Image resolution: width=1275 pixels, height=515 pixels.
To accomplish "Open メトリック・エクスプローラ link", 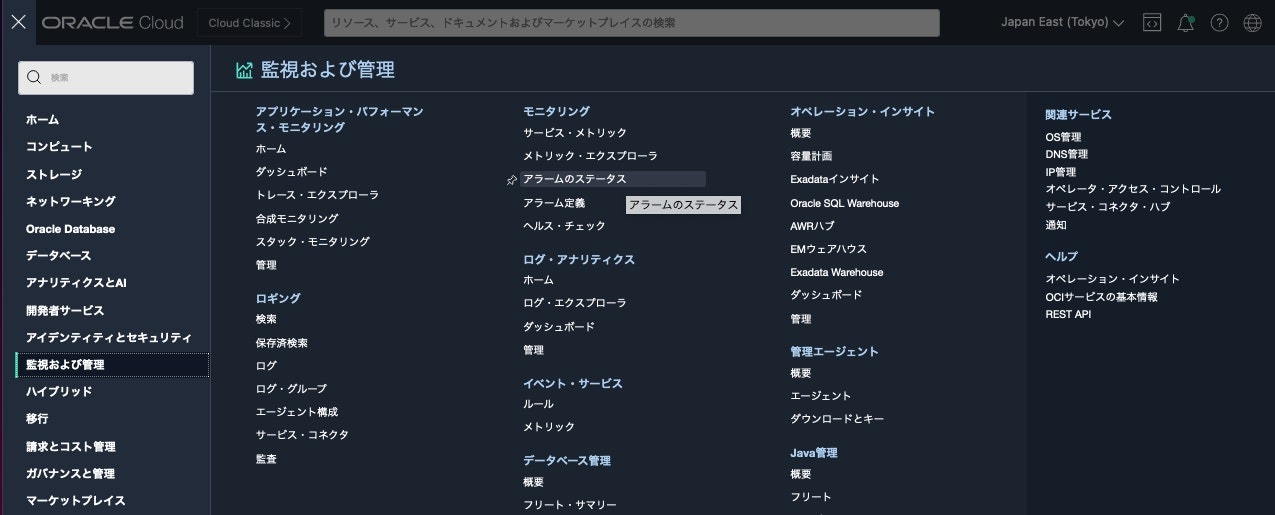I will coord(590,156).
